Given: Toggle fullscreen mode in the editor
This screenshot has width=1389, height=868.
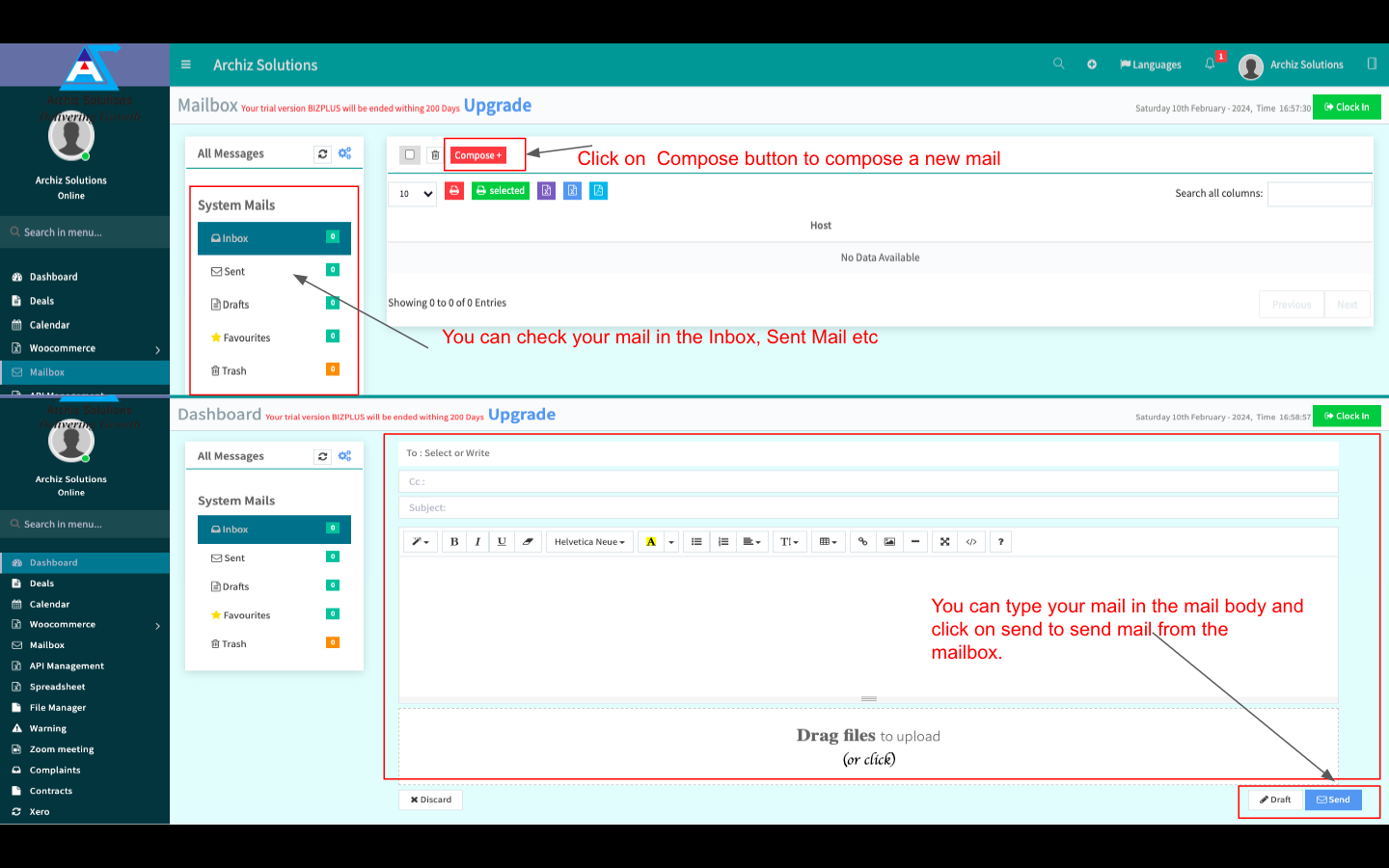Looking at the screenshot, I should tap(944, 542).
